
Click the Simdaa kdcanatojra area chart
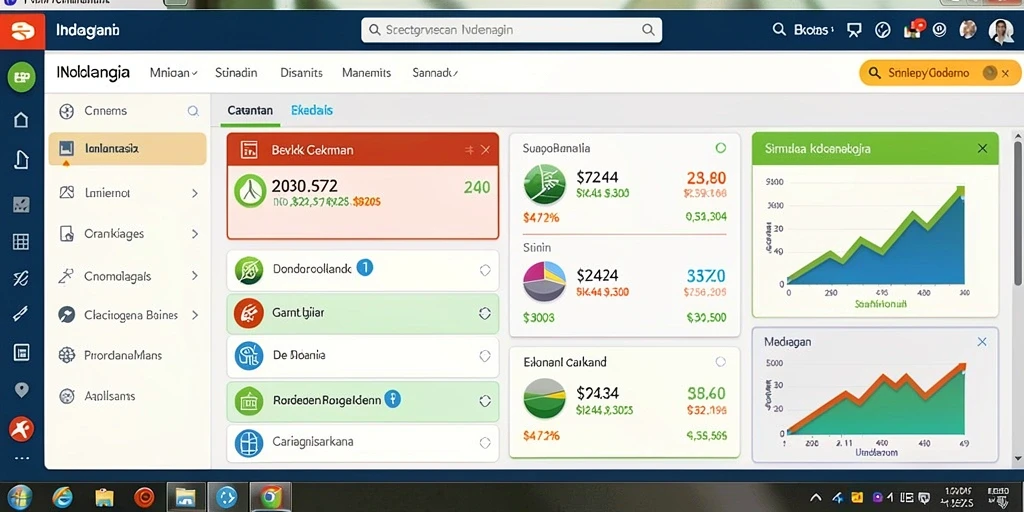point(875,234)
